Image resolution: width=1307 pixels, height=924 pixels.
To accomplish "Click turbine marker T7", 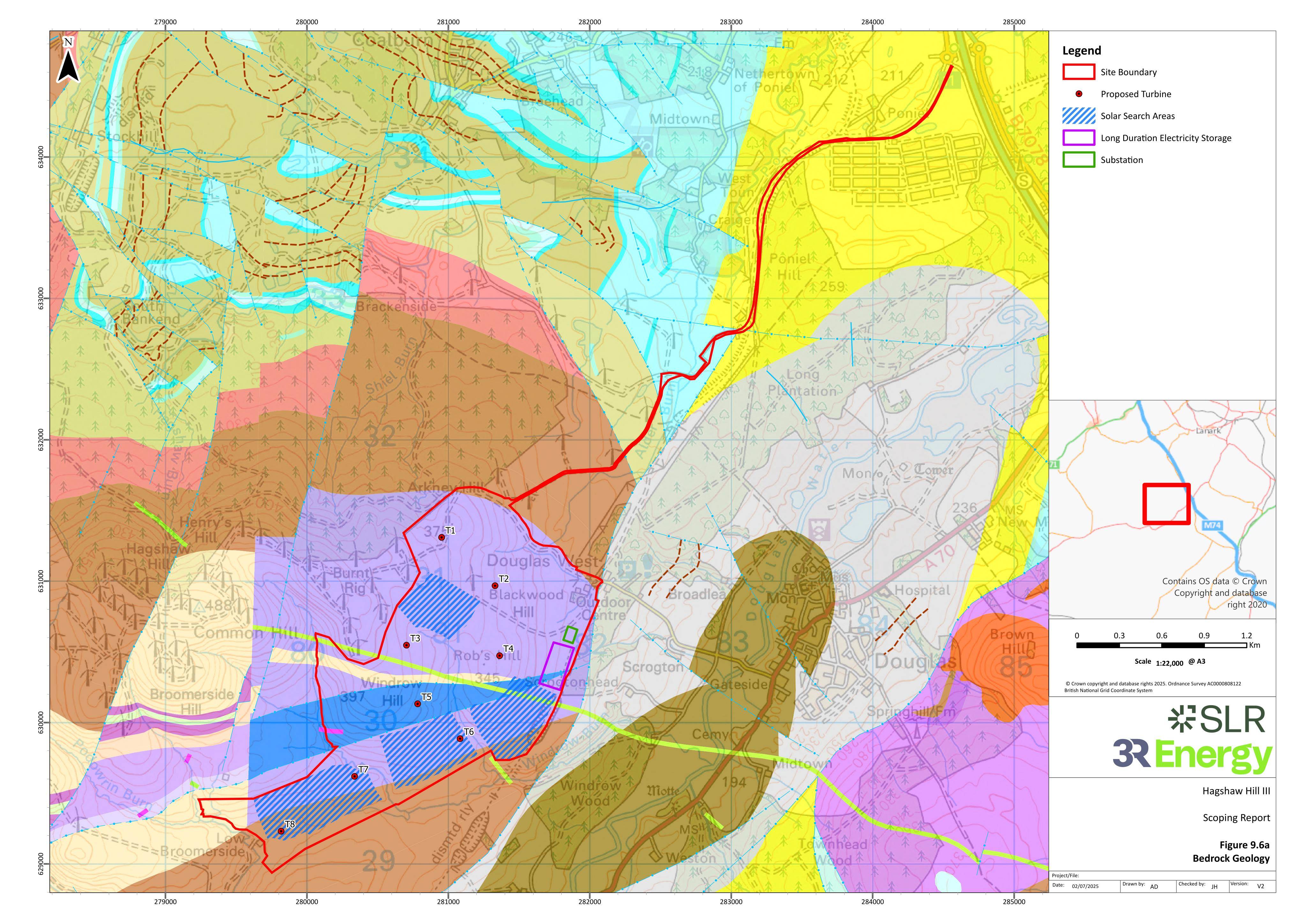I will coord(354,776).
